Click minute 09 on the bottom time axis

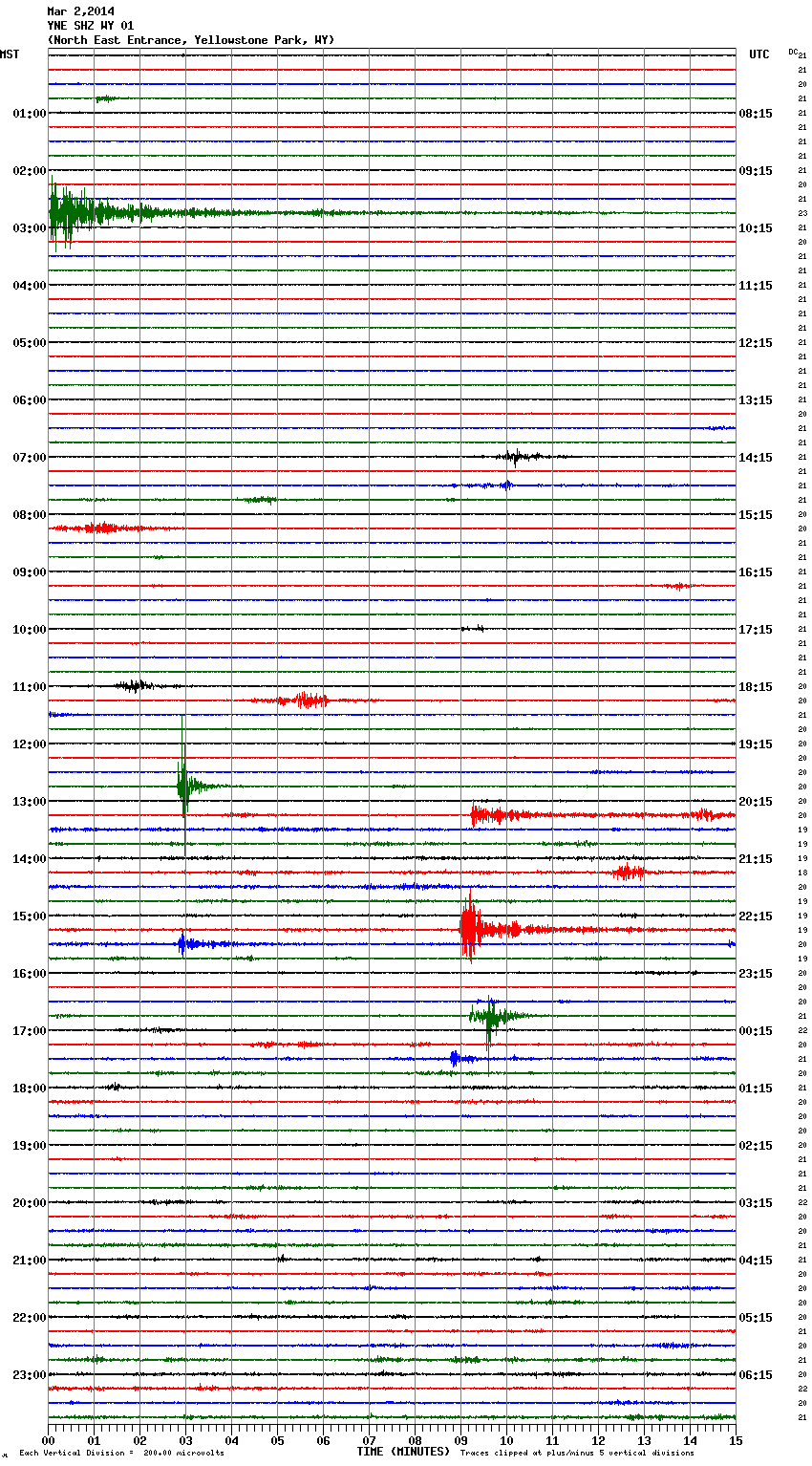460,1439
